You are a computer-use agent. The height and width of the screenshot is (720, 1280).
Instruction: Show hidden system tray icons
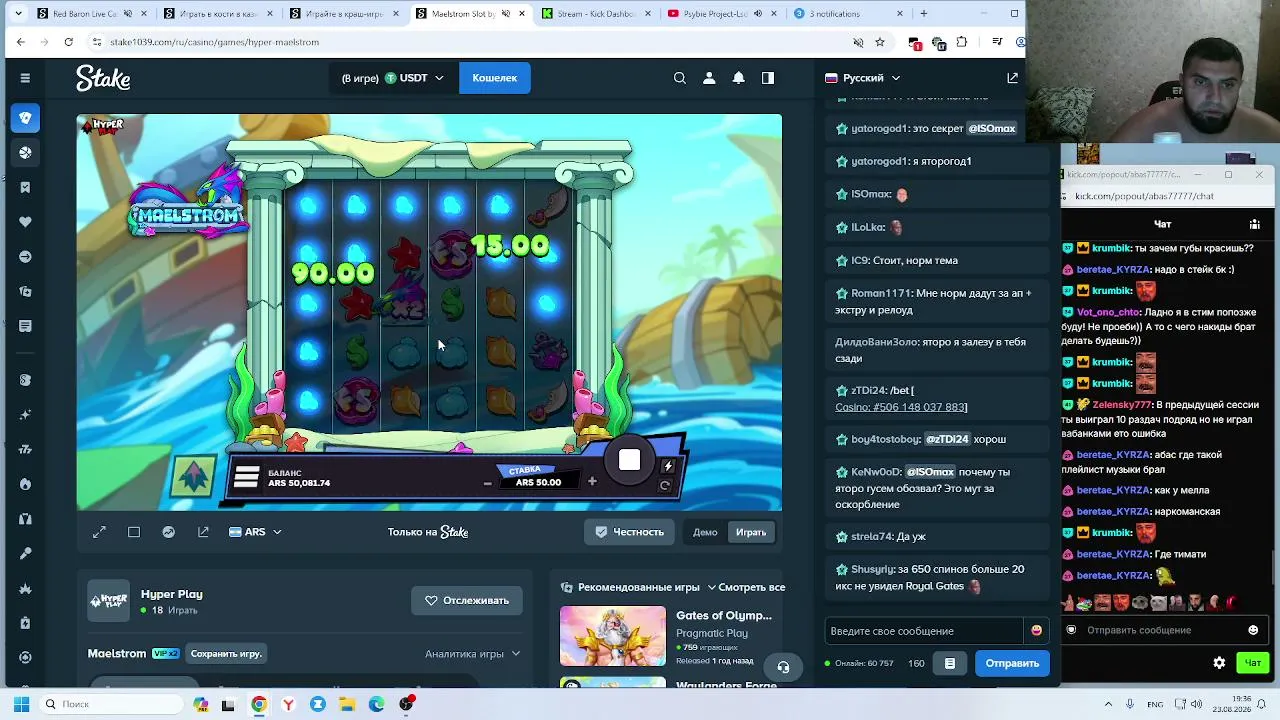(1110, 704)
